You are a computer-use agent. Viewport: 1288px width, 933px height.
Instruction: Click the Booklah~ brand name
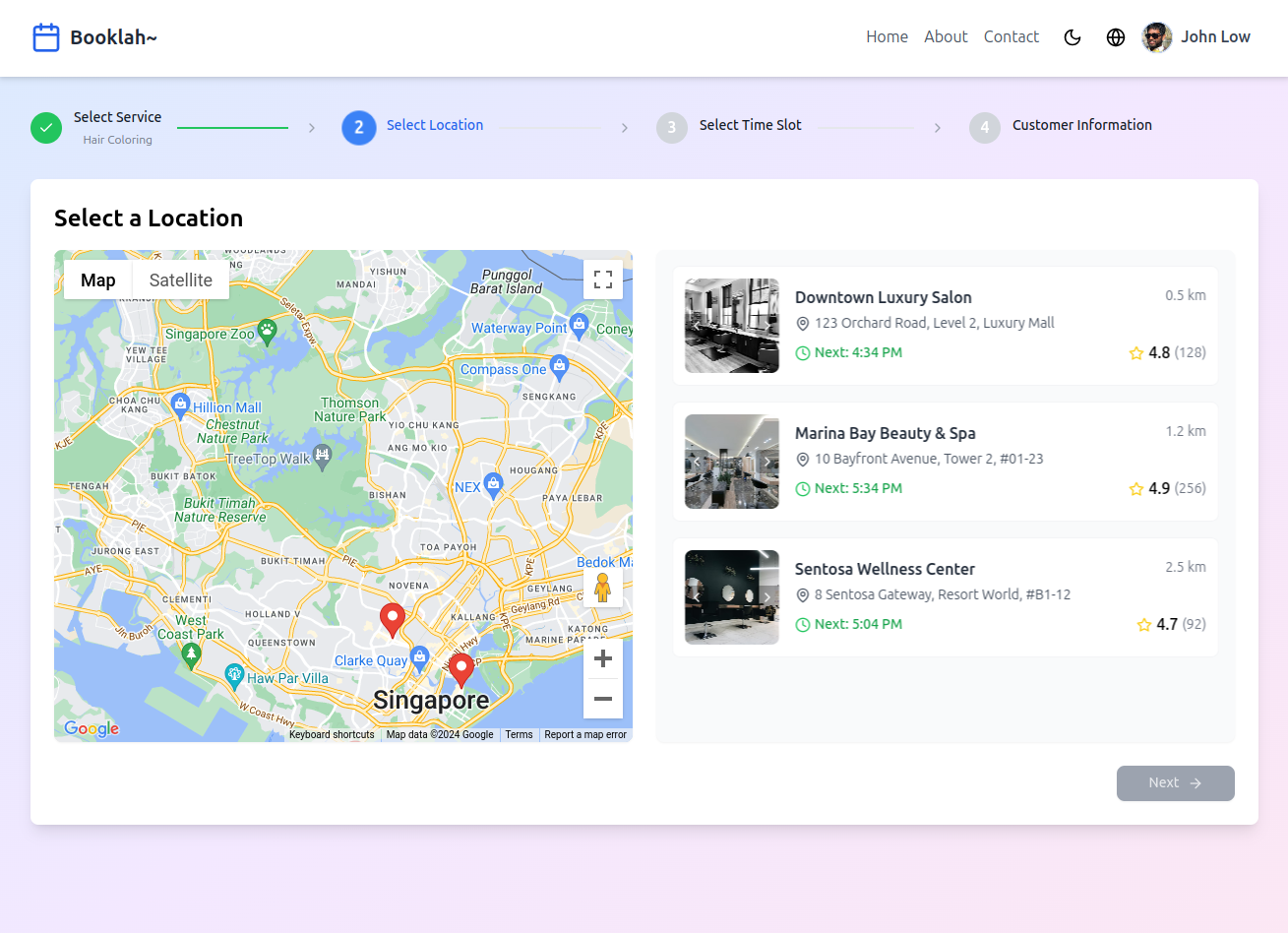(x=113, y=37)
